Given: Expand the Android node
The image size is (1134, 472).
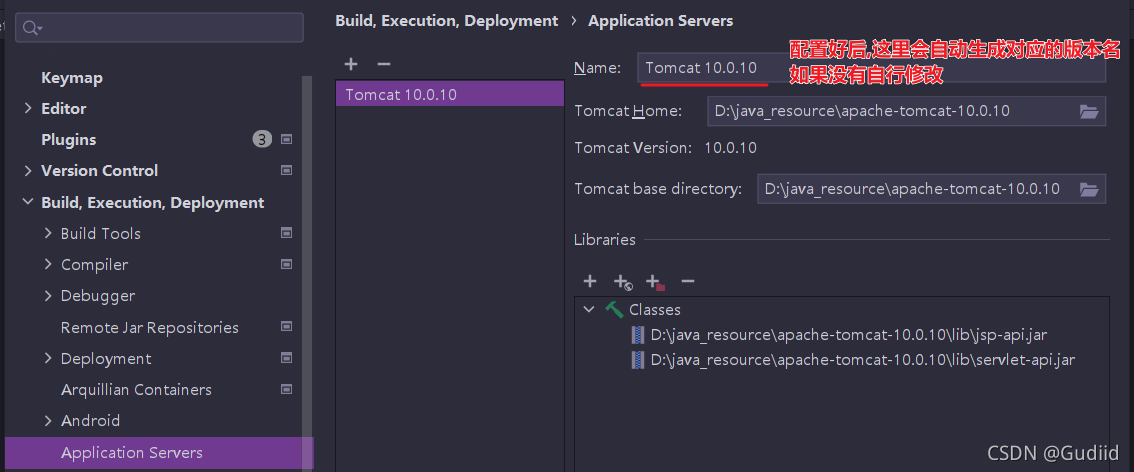Looking at the screenshot, I should (x=48, y=421).
